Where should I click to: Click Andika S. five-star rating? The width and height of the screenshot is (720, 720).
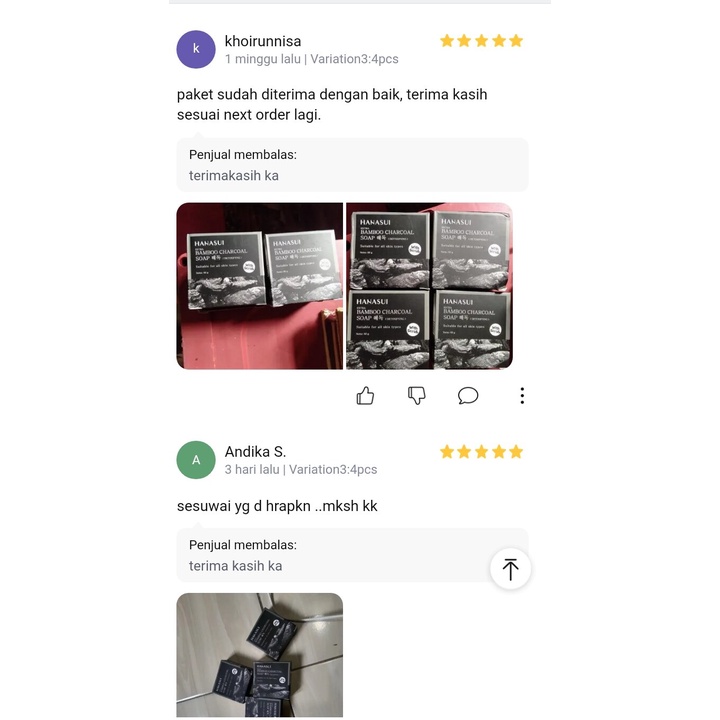pyautogui.click(x=481, y=452)
